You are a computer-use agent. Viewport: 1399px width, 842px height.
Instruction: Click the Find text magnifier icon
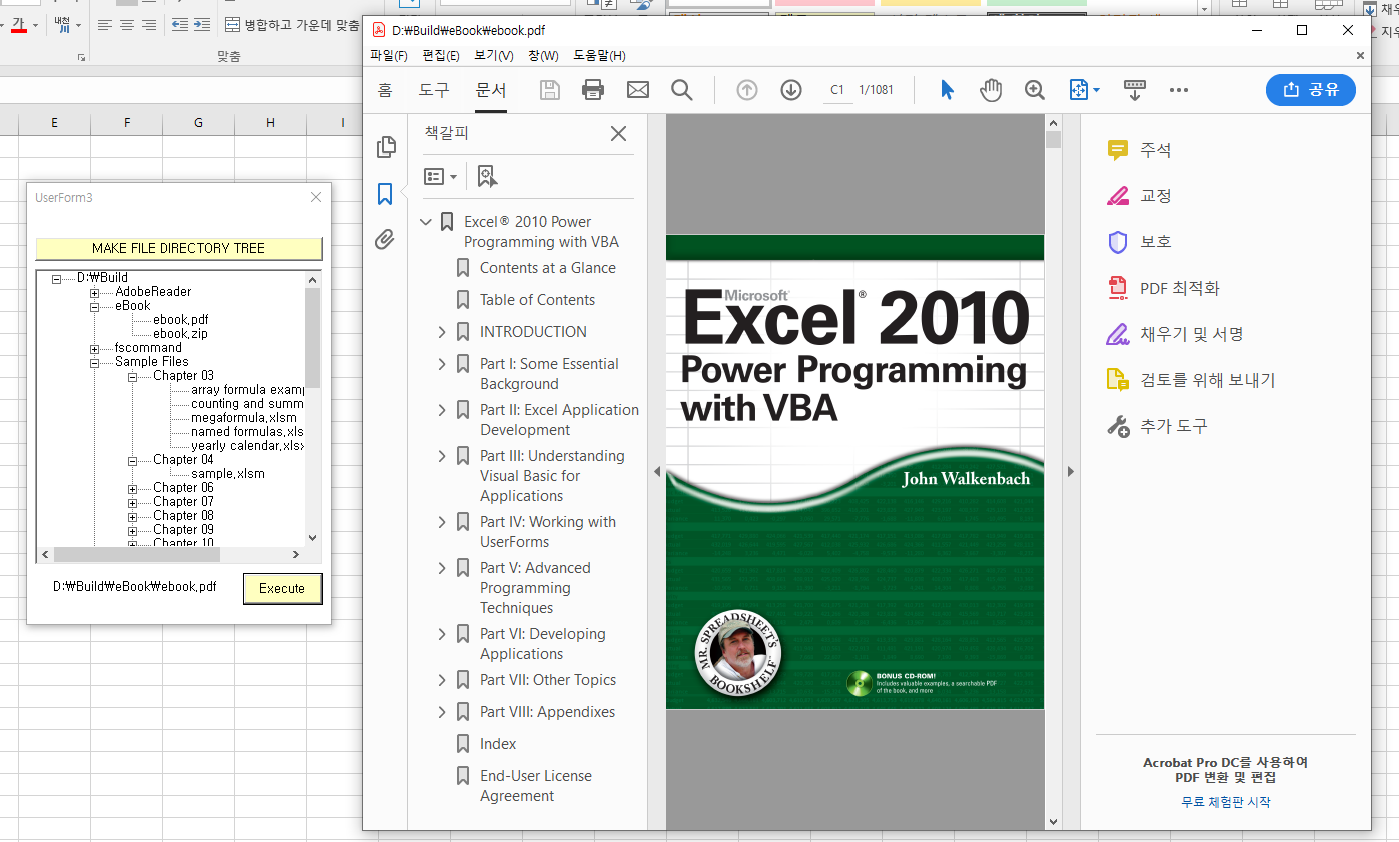click(x=682, y=90)
